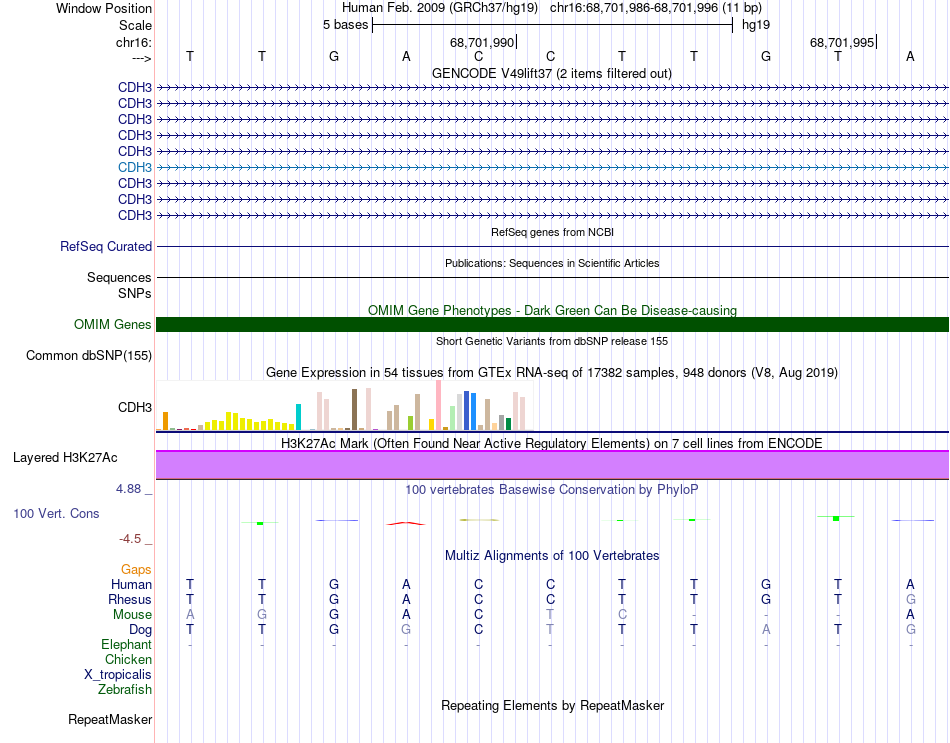Viewport: 950px width, 743px height.
Task: Click the cyan bar in GTEx expression chart
Action: [298, 417]
